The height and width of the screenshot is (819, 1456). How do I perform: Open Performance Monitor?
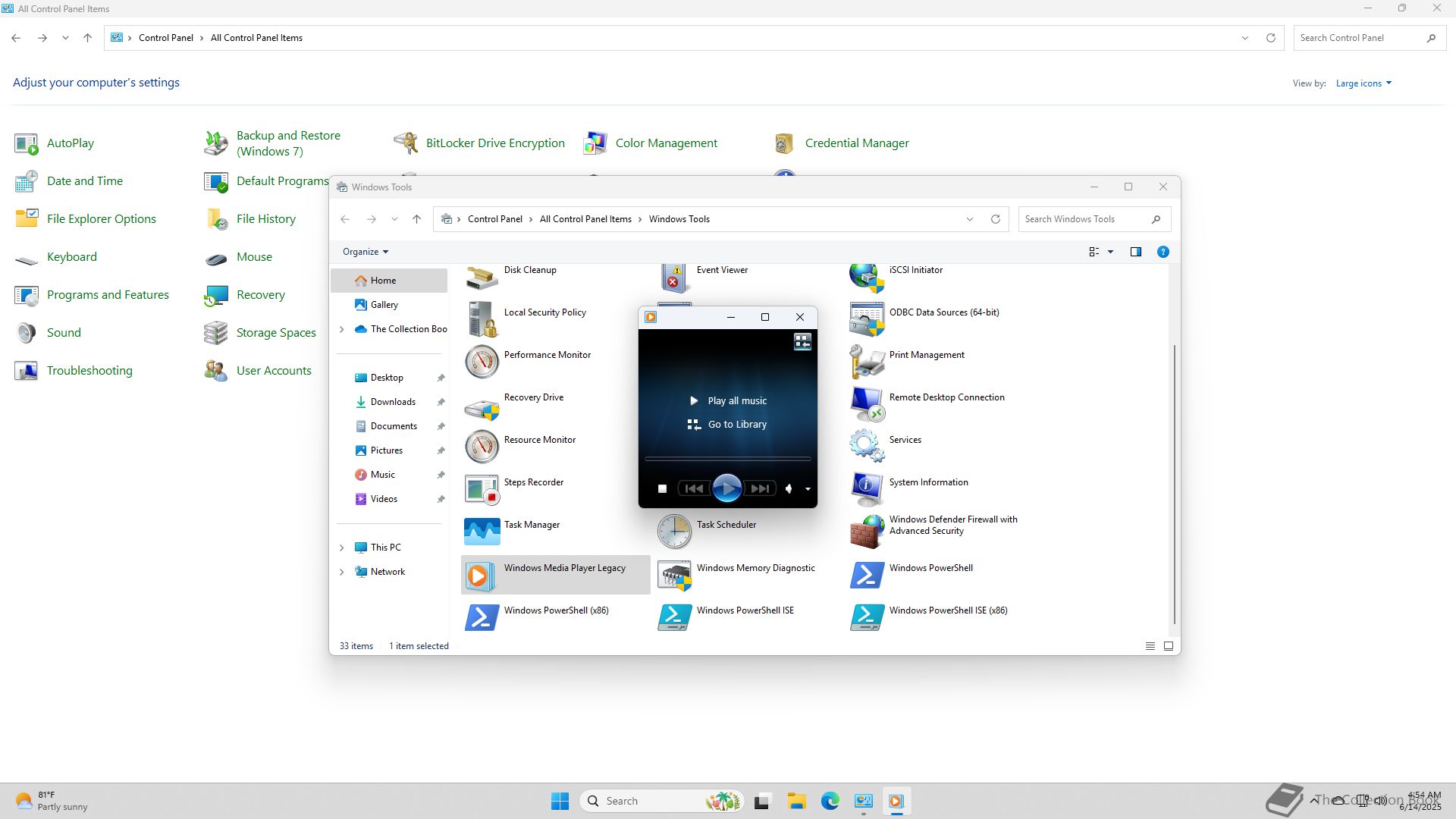546,355
